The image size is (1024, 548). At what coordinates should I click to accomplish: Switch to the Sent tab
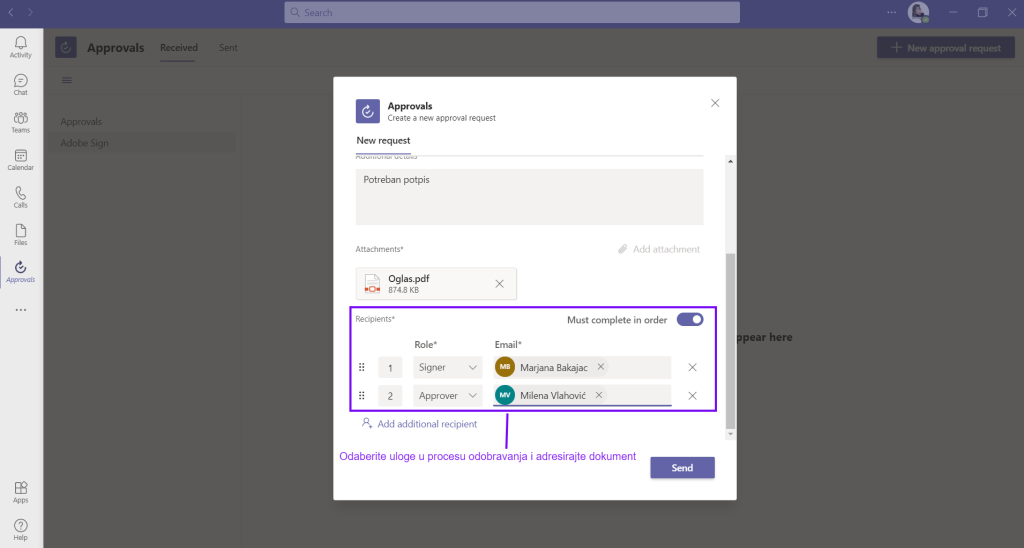pyautogui.click(x=228, y=48)
